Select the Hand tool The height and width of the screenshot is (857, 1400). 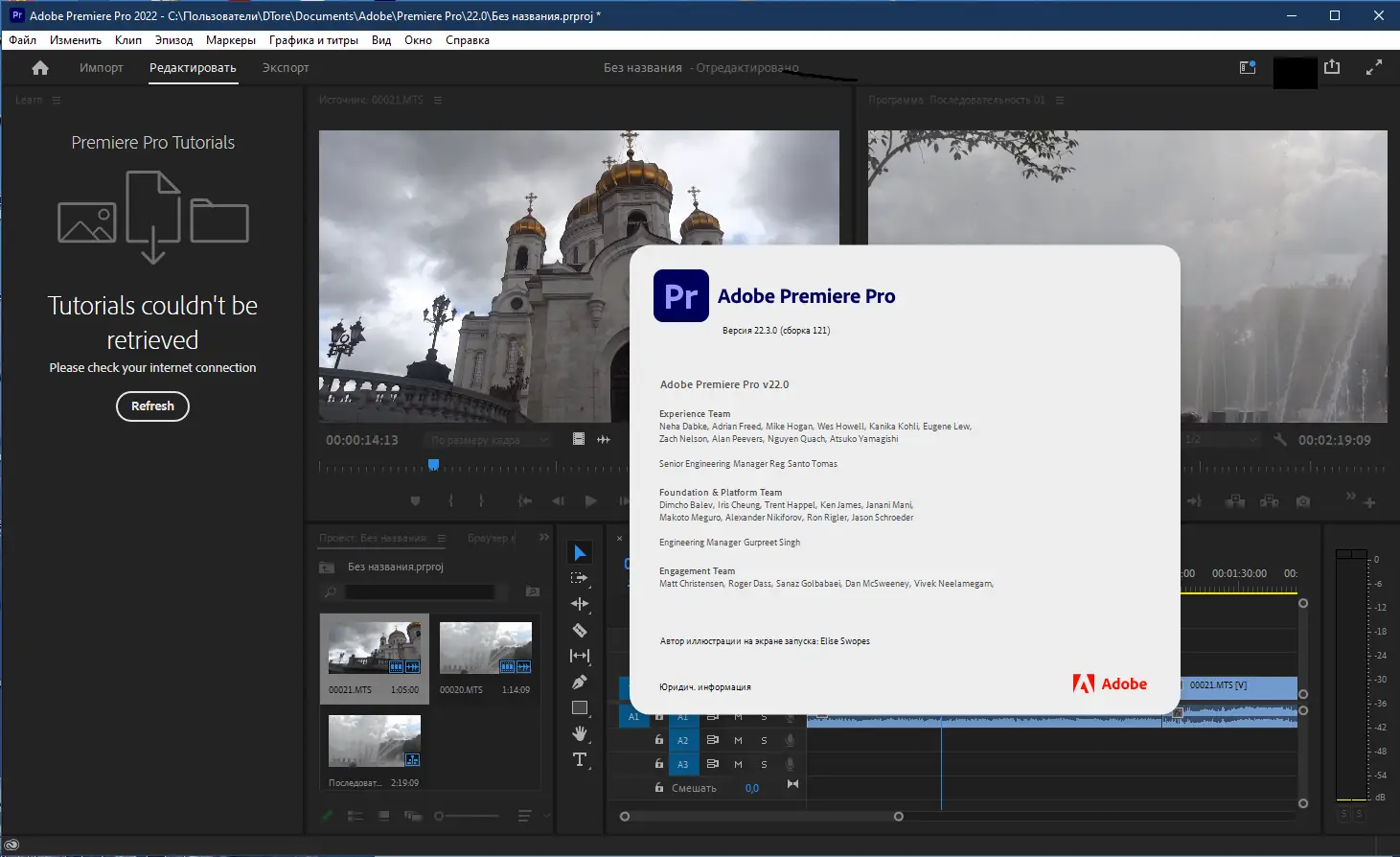[x=580, y=733]
